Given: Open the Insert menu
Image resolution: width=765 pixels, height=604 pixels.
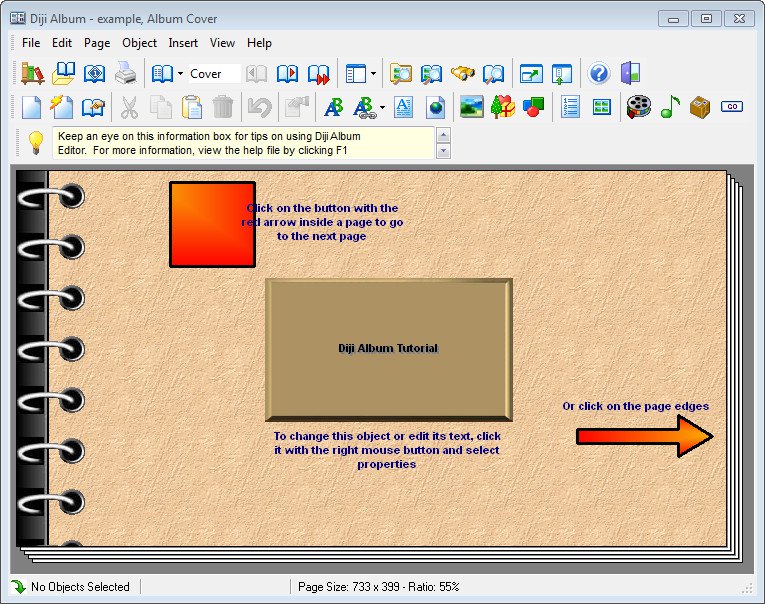Looking at the screenshot, I should (183, 43).
